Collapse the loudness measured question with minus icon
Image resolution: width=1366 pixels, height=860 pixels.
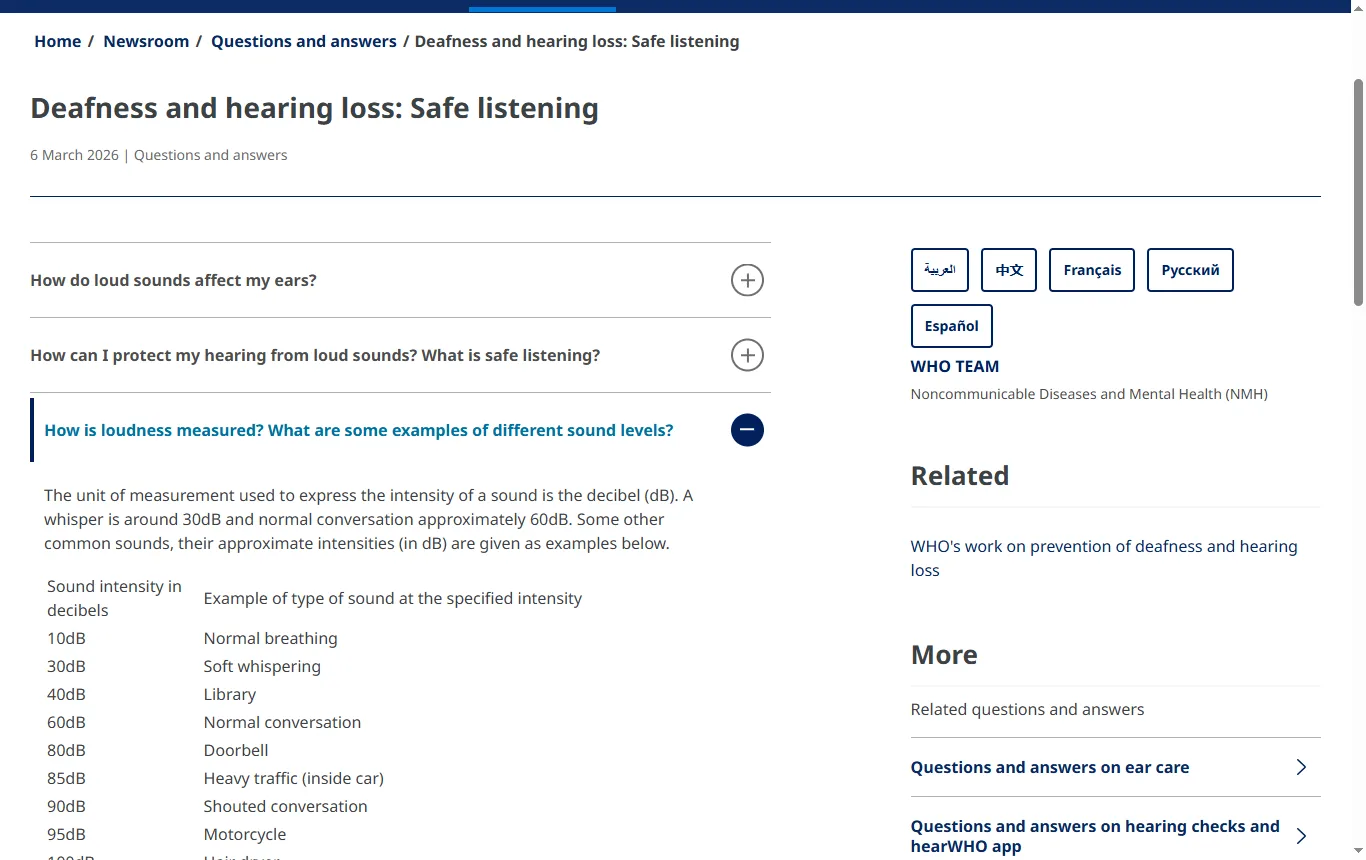(747, 430)
